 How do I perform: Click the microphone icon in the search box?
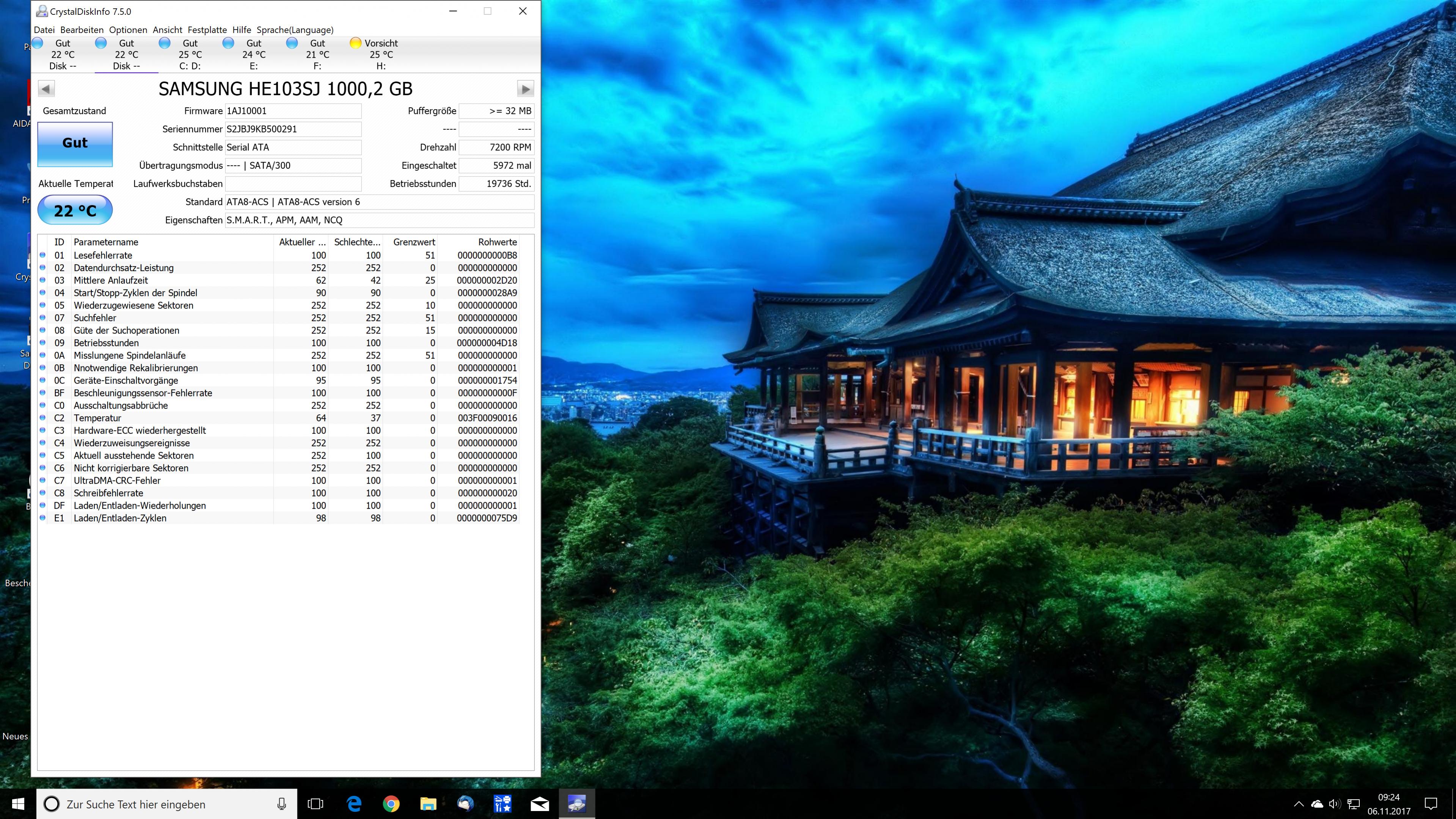click(281, 804)
